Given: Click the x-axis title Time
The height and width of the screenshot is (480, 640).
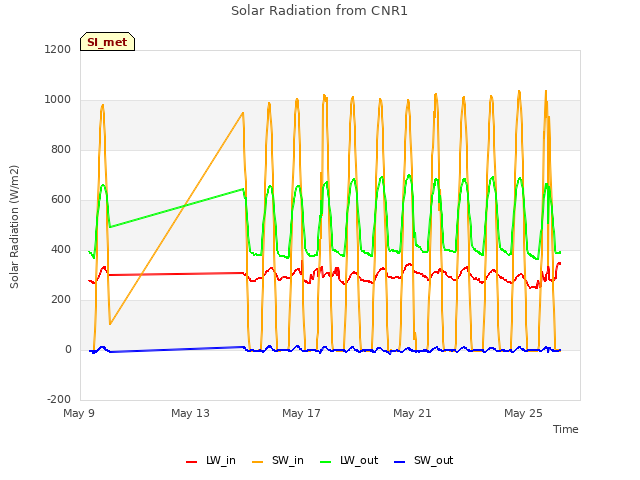Looking at the screenshot, I should click(x=565, y=429).
